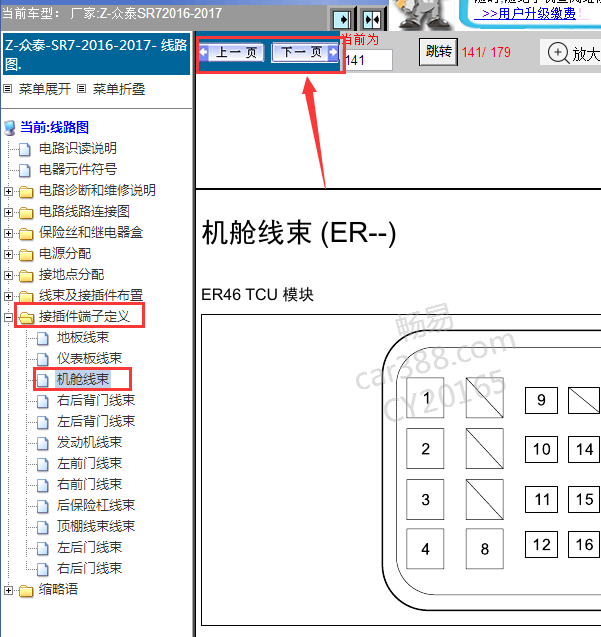Click terminal 12 in ER46 connector diagram
Image resolution: width=601 pixels, height=637 pixels.
(x=541, y=544)
